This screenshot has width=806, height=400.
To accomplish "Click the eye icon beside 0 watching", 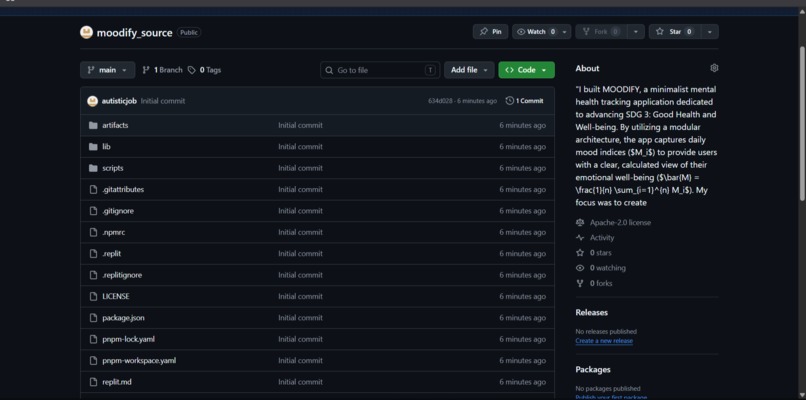I will pos(580,268).
